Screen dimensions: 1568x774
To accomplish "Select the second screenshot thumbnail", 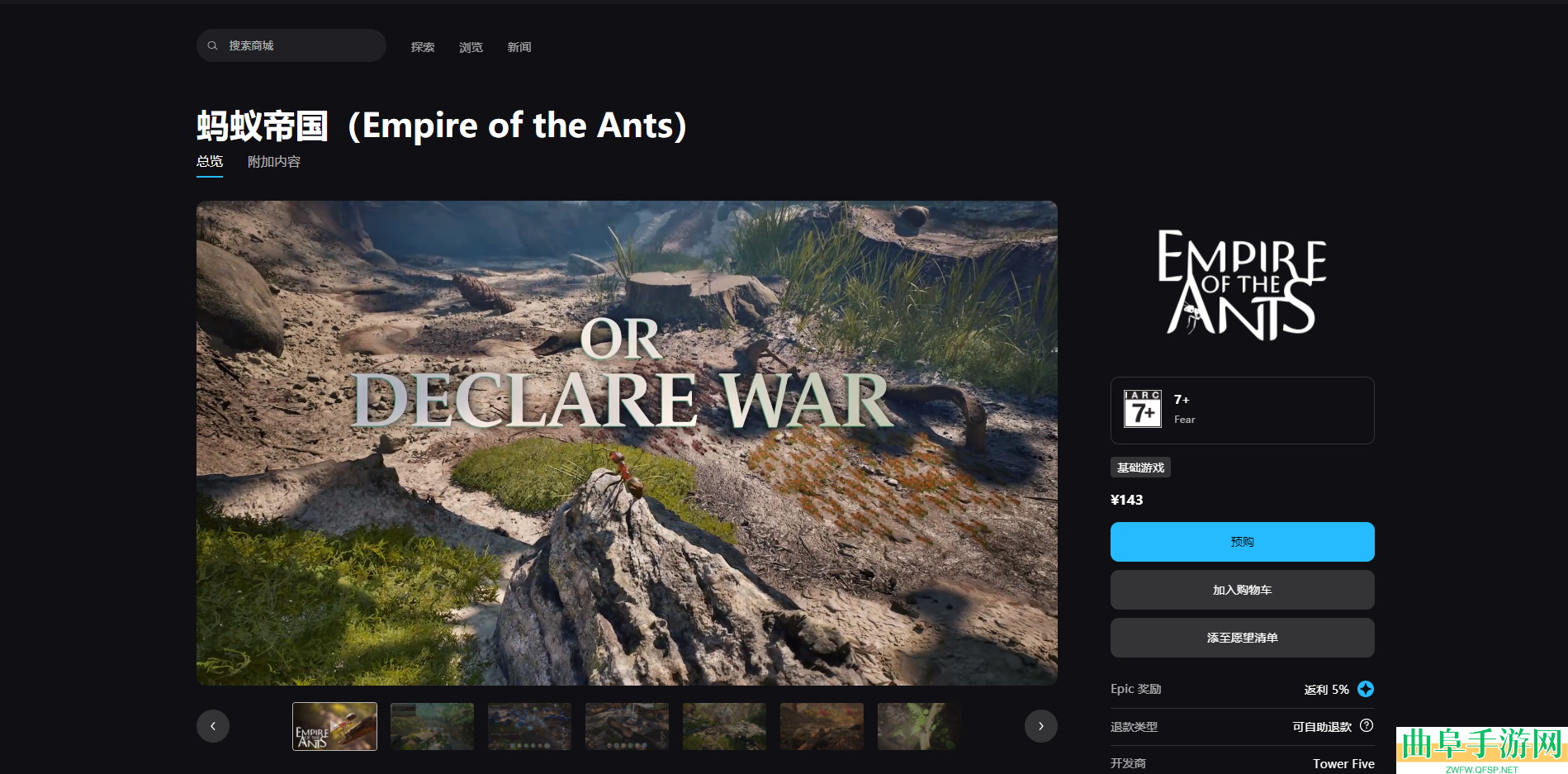I will tap(432, 726).
